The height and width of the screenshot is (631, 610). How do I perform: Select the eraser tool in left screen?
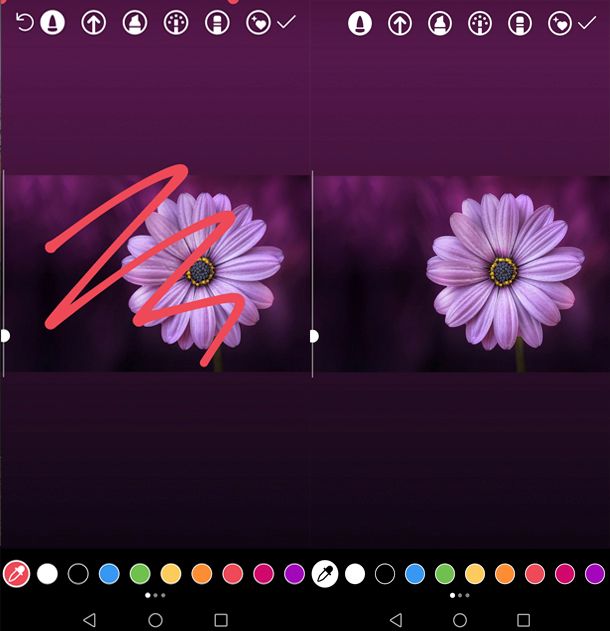pyautogui.click(x=217, y=22)
